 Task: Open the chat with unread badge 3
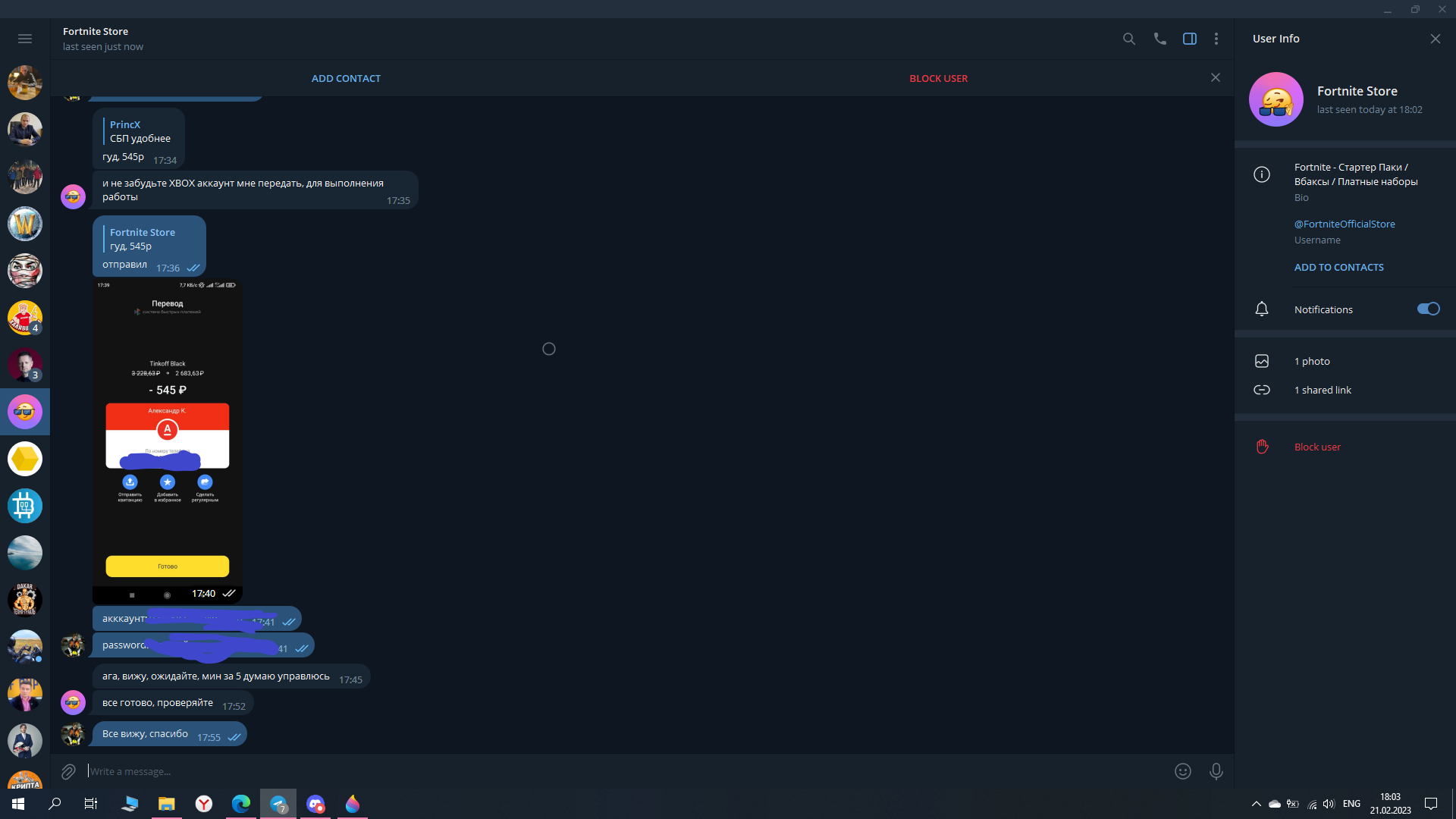(x=25, y=365)
